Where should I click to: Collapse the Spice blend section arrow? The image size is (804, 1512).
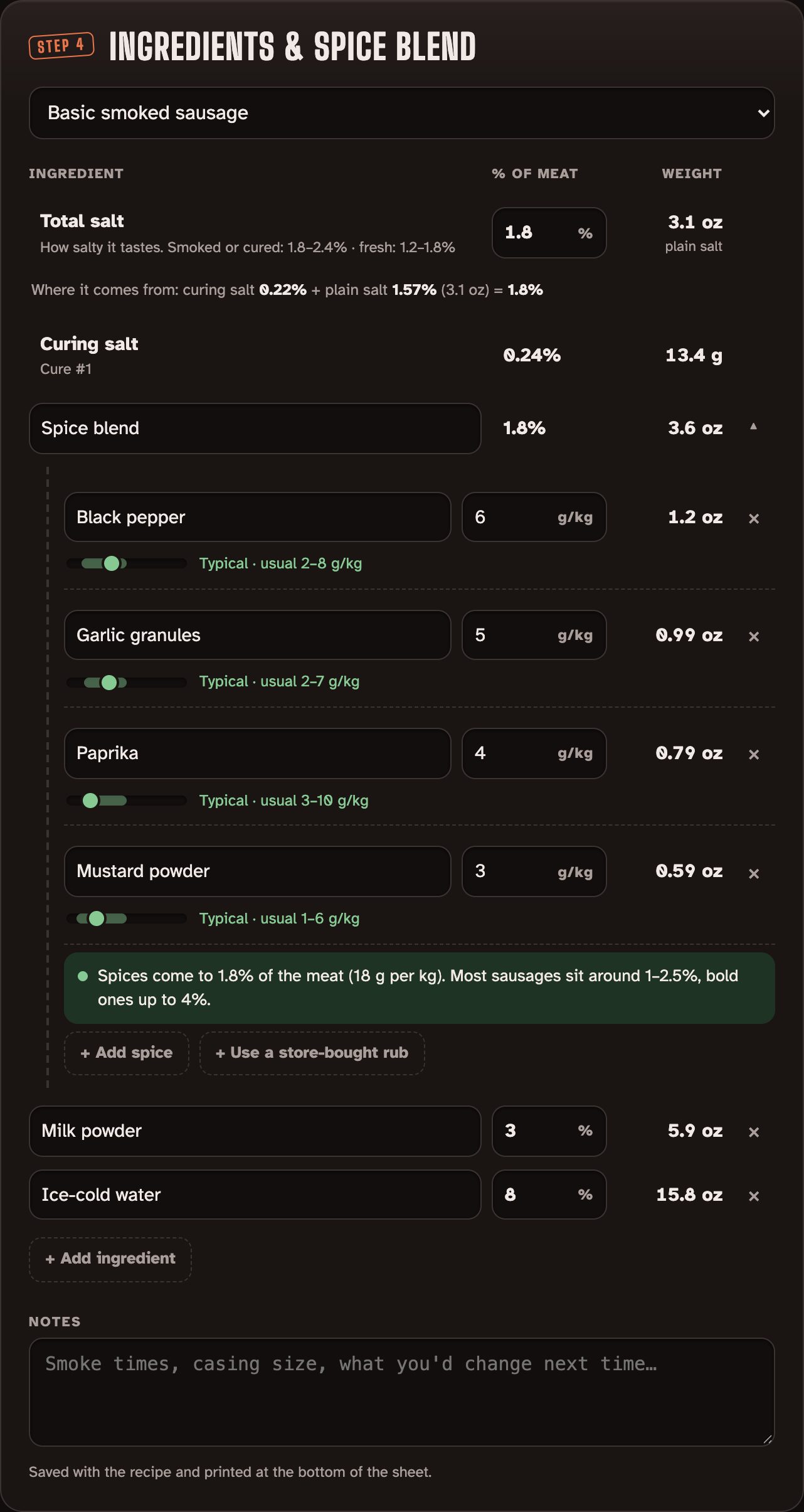tap(754, 427)
